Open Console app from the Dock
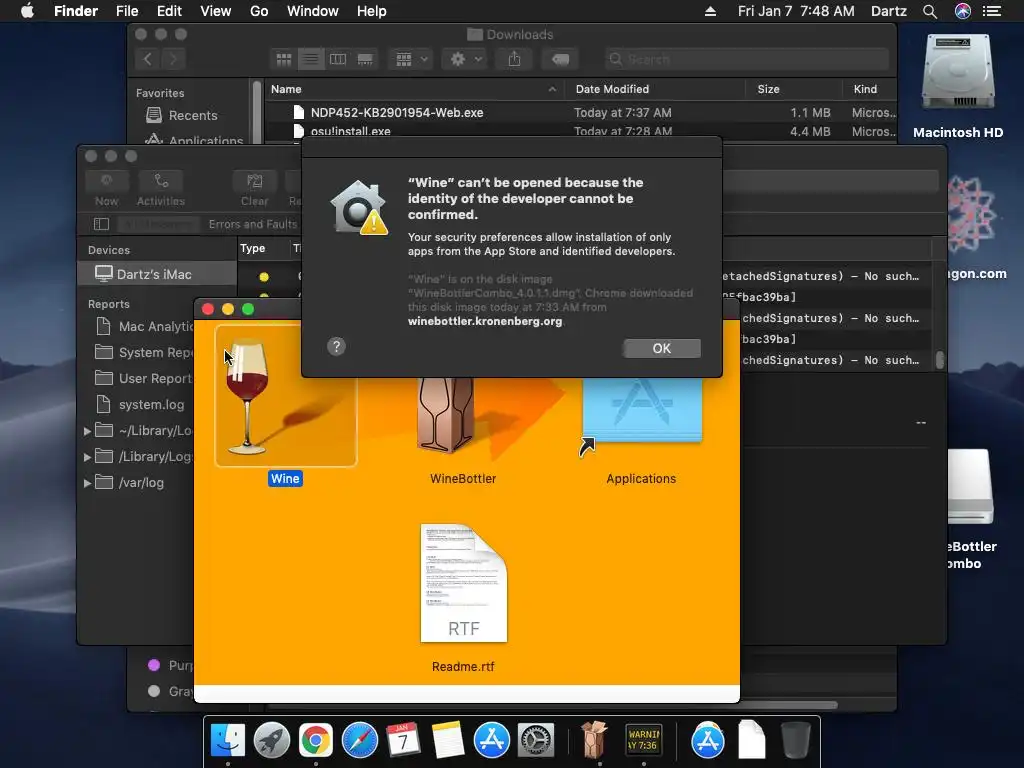This screenshot has height=768, width=1024. tap(643, 741)
